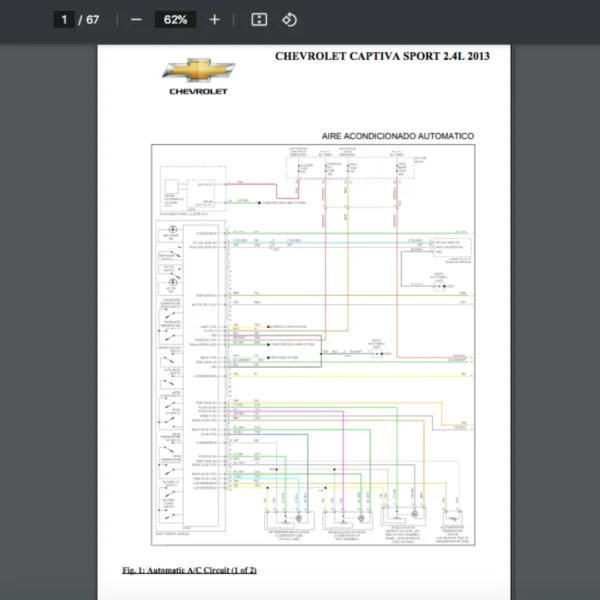Click the zoom out minus icon
600x600 pixels.
[x=136, y=20]
